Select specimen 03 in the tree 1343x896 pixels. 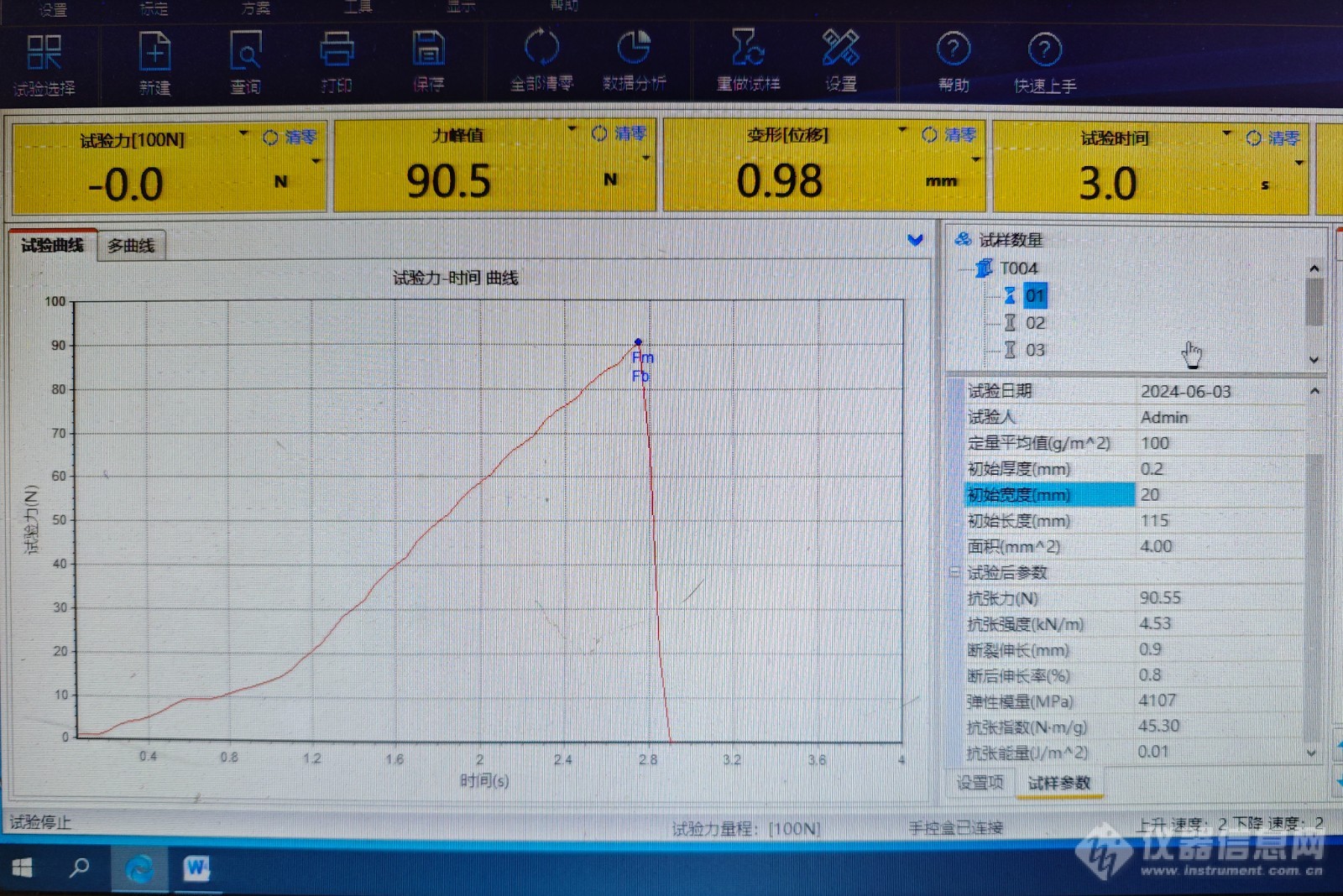coord(1035,350)
